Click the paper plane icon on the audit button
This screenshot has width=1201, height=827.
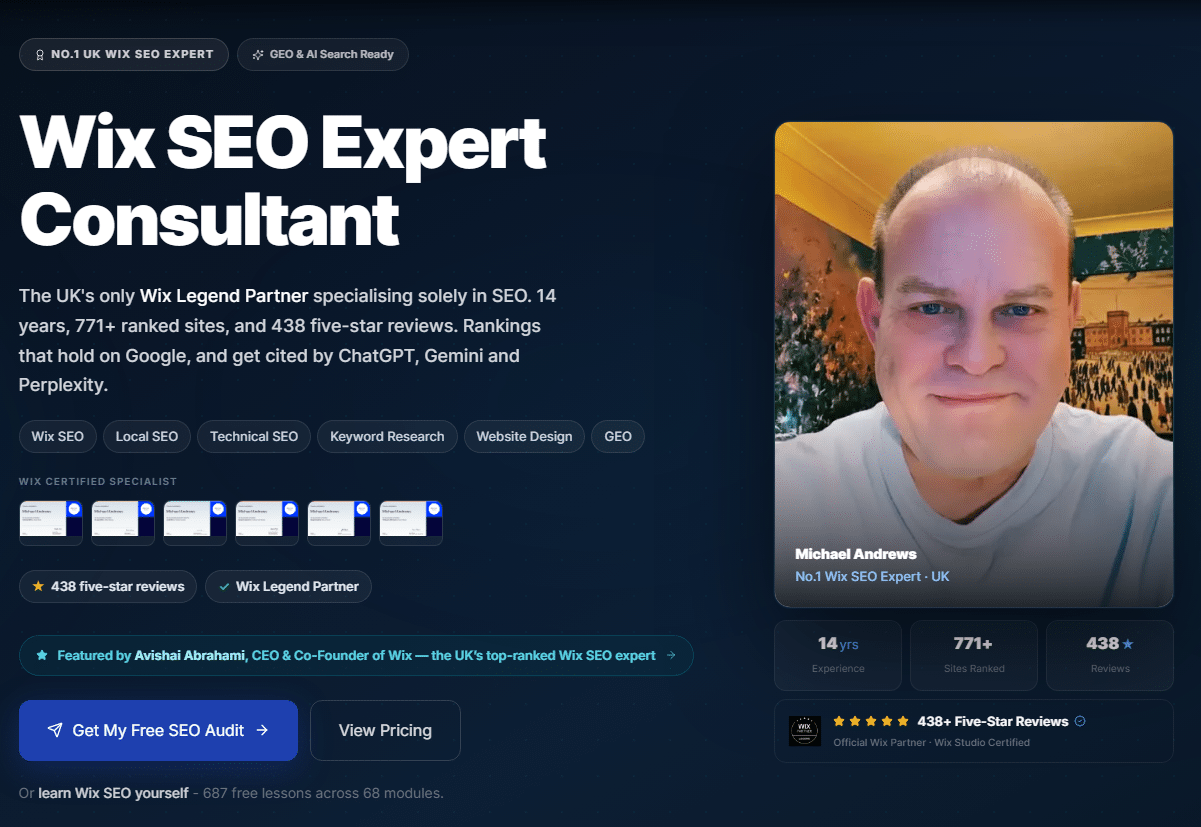(55, 731)
